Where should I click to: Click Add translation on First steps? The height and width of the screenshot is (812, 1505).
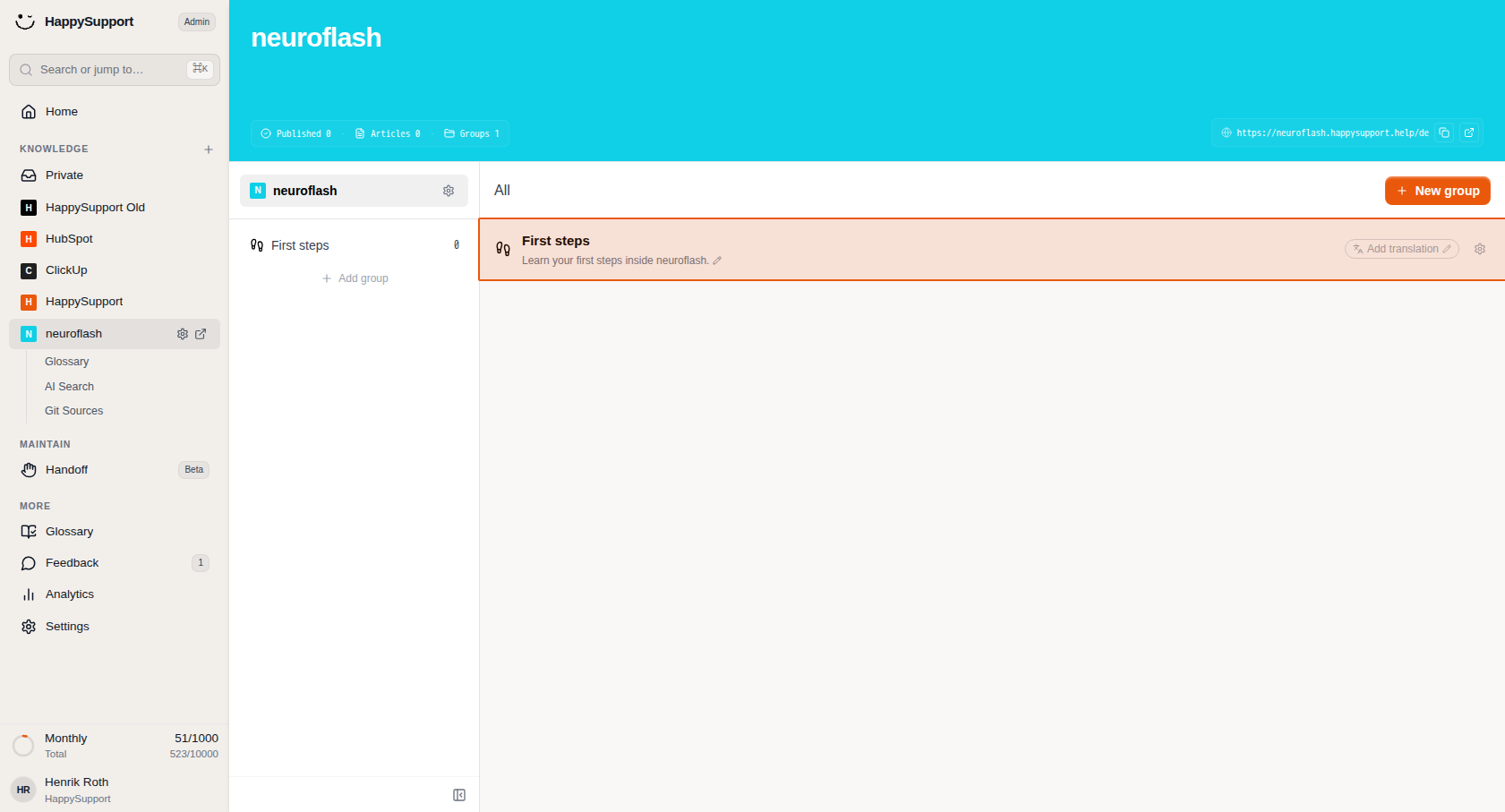coord(1401,249)
